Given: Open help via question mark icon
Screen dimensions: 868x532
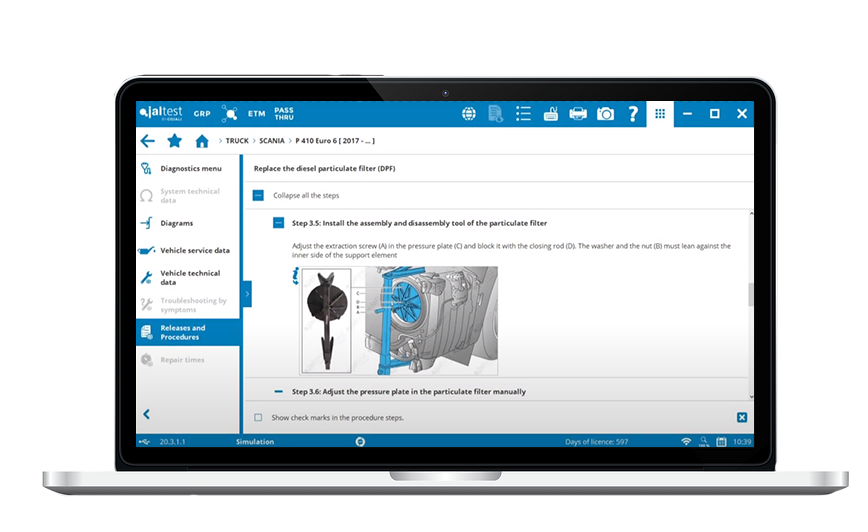Looking at the screenshot, I should [x=633, y=114].
